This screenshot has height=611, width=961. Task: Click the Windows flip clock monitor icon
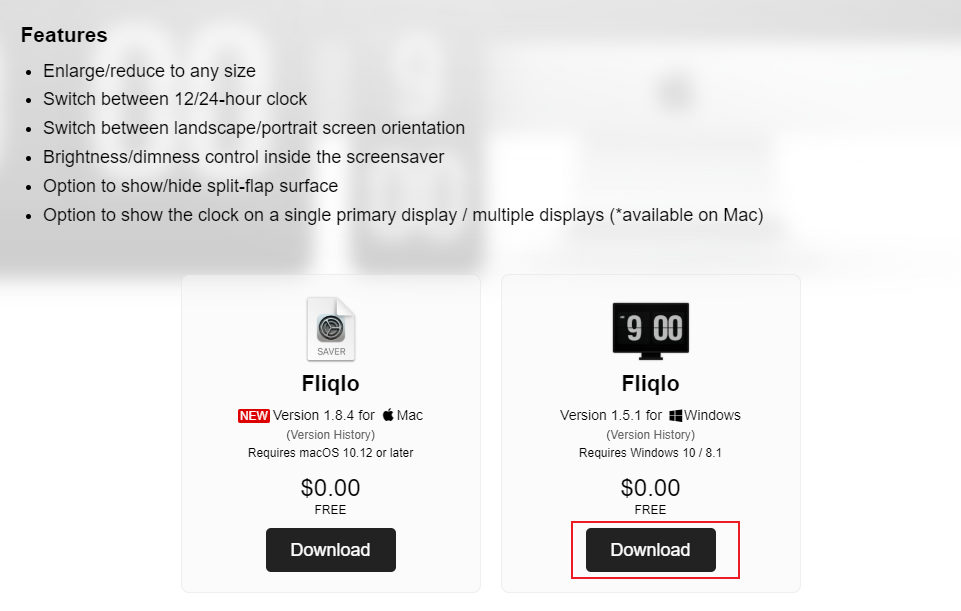[x=650, y=329]
